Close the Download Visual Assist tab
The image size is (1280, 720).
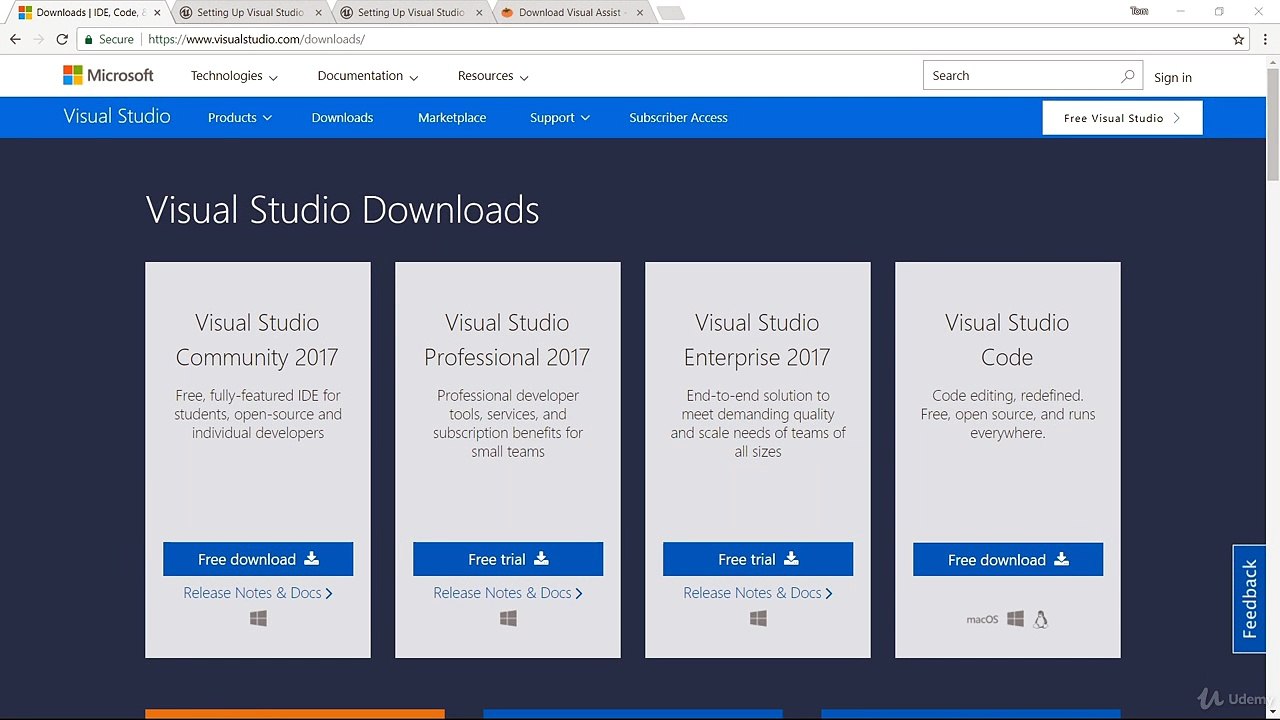[638, 13]
